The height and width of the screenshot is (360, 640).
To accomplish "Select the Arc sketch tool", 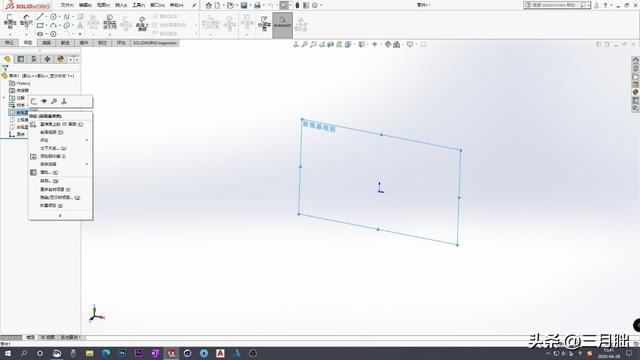I will [x=53, y=25].
